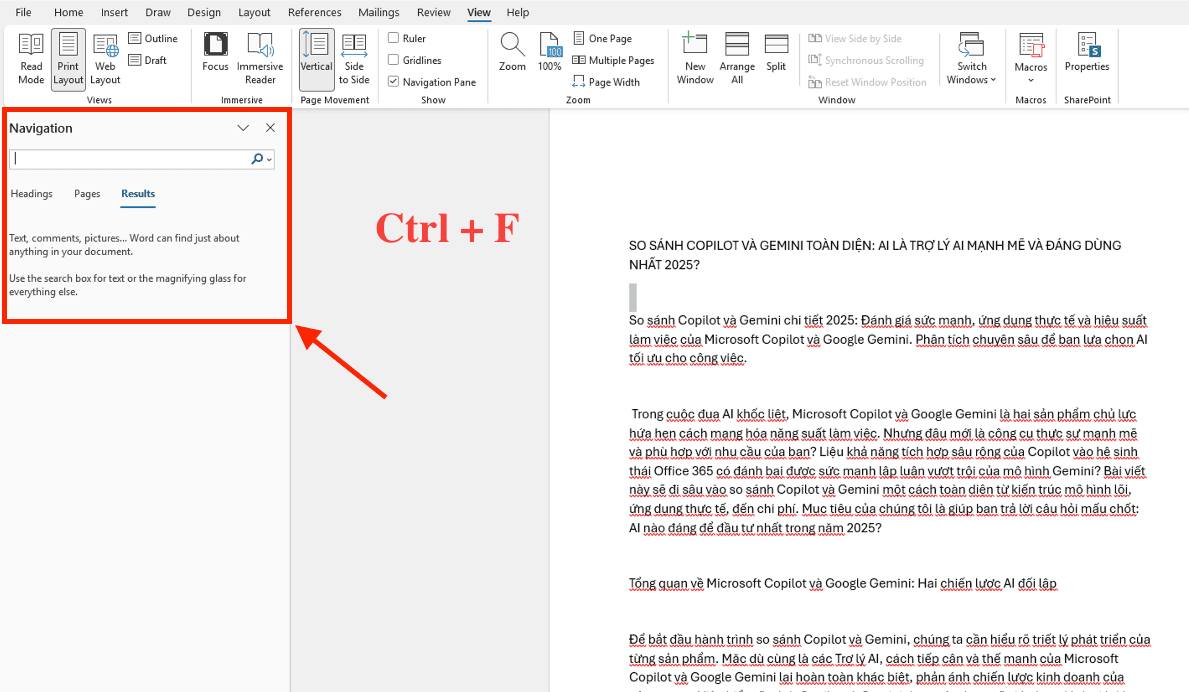Click the Arrange All windows icon
Image resolution: width=1189 pixels, height=692 pixels.
(x=737, y=58)
